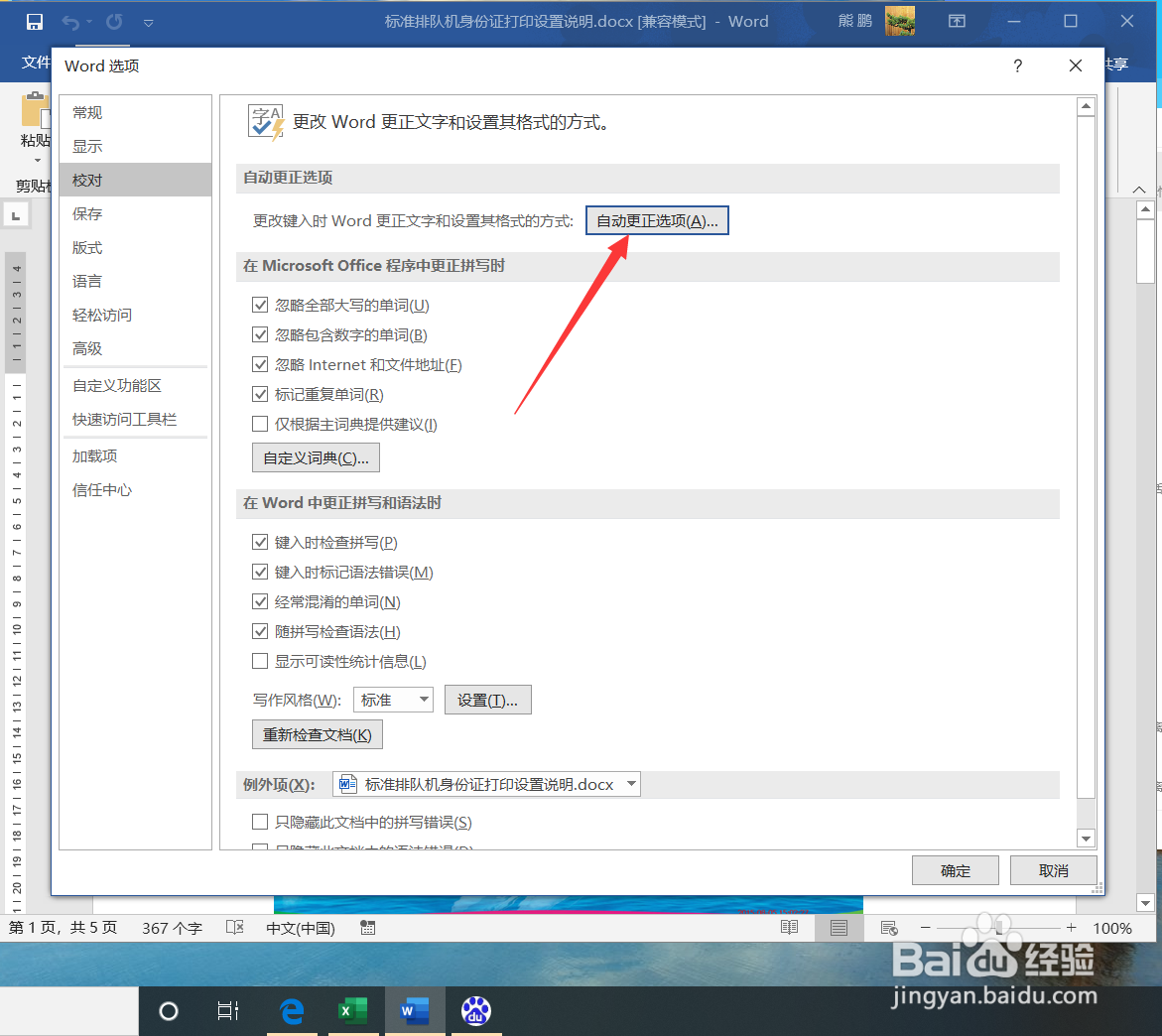This screenshot has width=1162, height=1036.
Task: Toggle Ignore words containing numbers checkbox
Action: coord(260,334)
